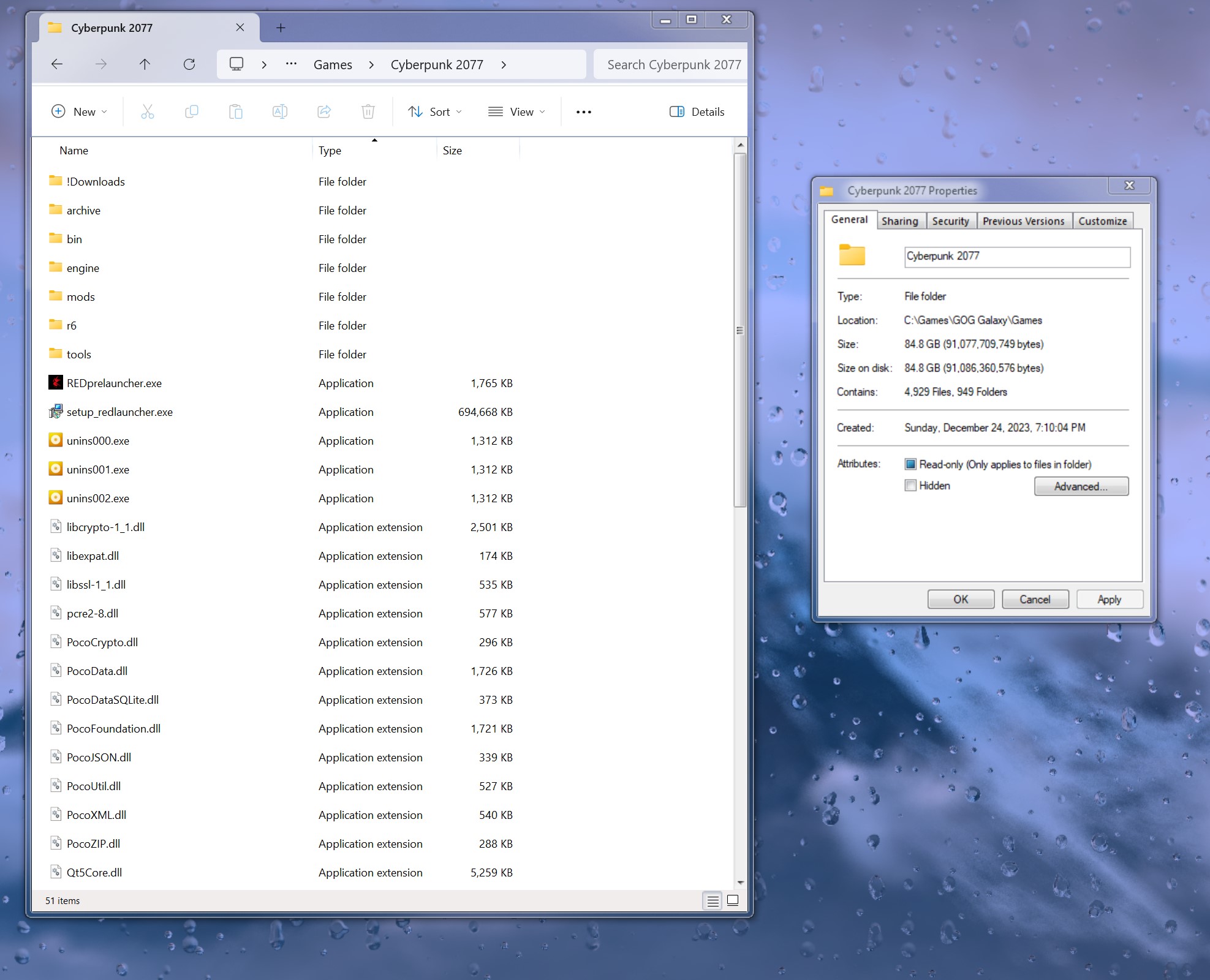Select PocoZIP.dll in the file list
Viewport: 1210px width, 980px height.
[x=93, y=843]
